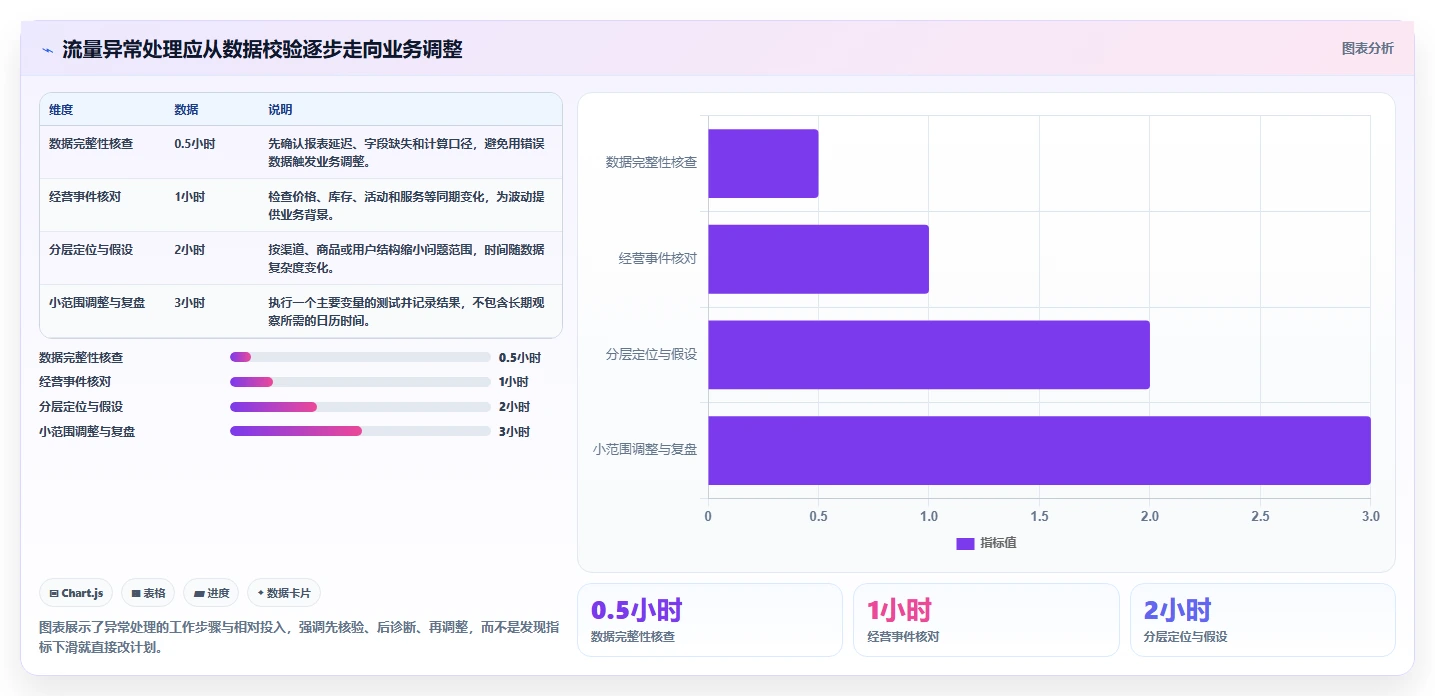The image size is (1435, 696).
Task: Click the 1小时 value beside the progress bar
Action: click(x=514, y=382)
